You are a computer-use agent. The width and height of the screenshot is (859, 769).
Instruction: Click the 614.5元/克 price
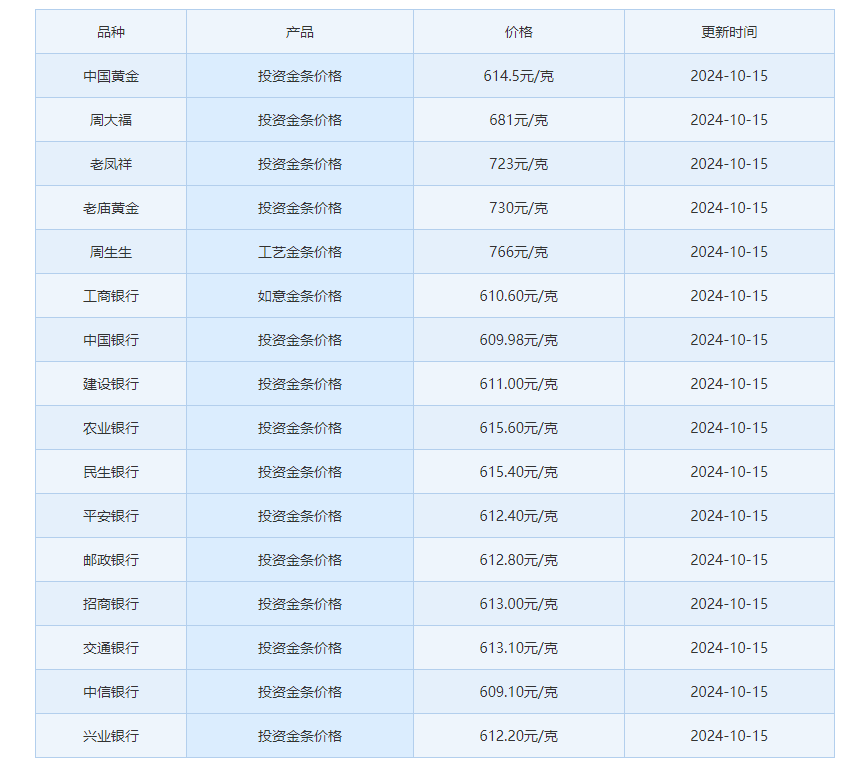coord(518,76)
